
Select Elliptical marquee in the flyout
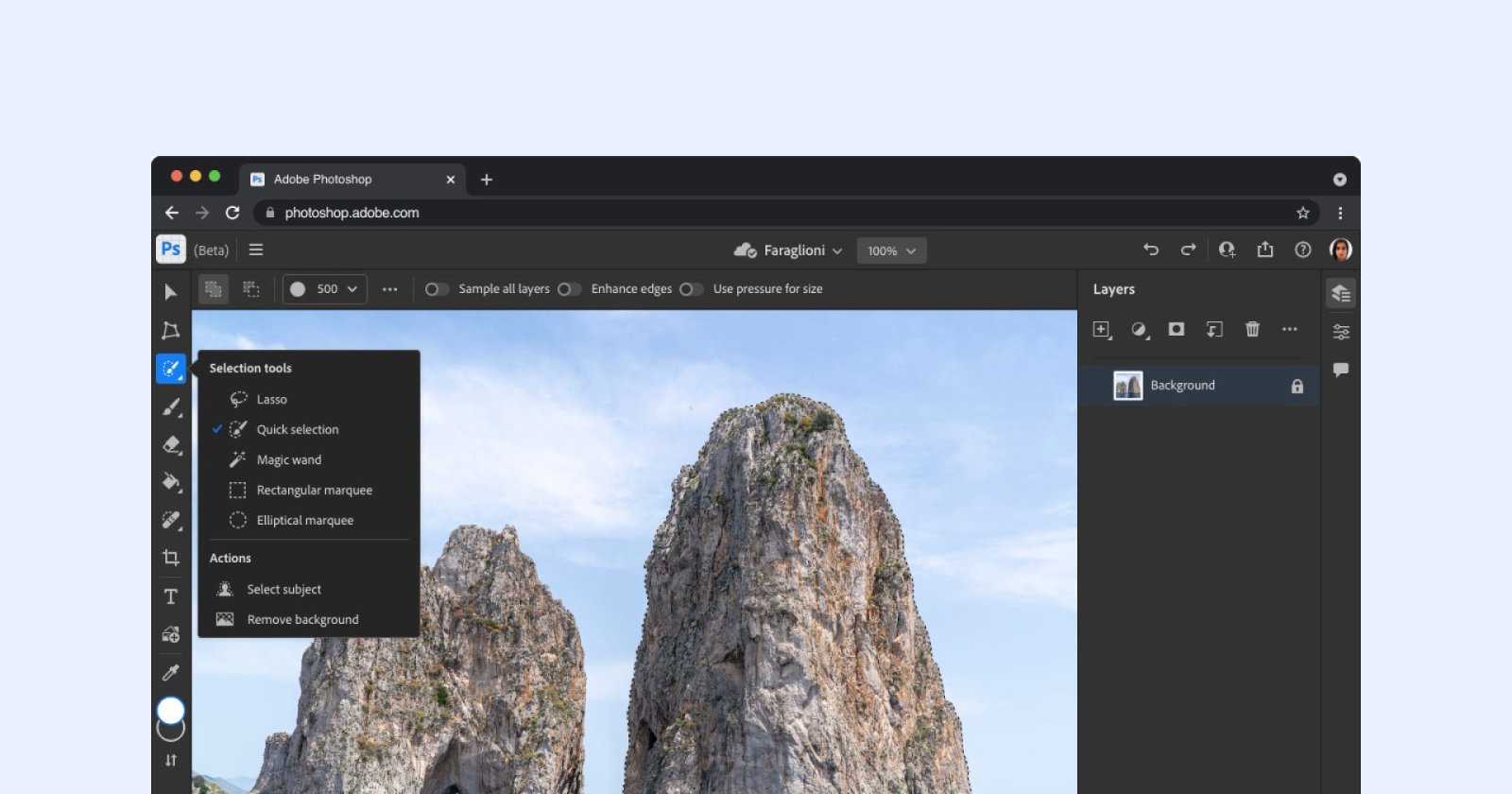pos(304,521)
